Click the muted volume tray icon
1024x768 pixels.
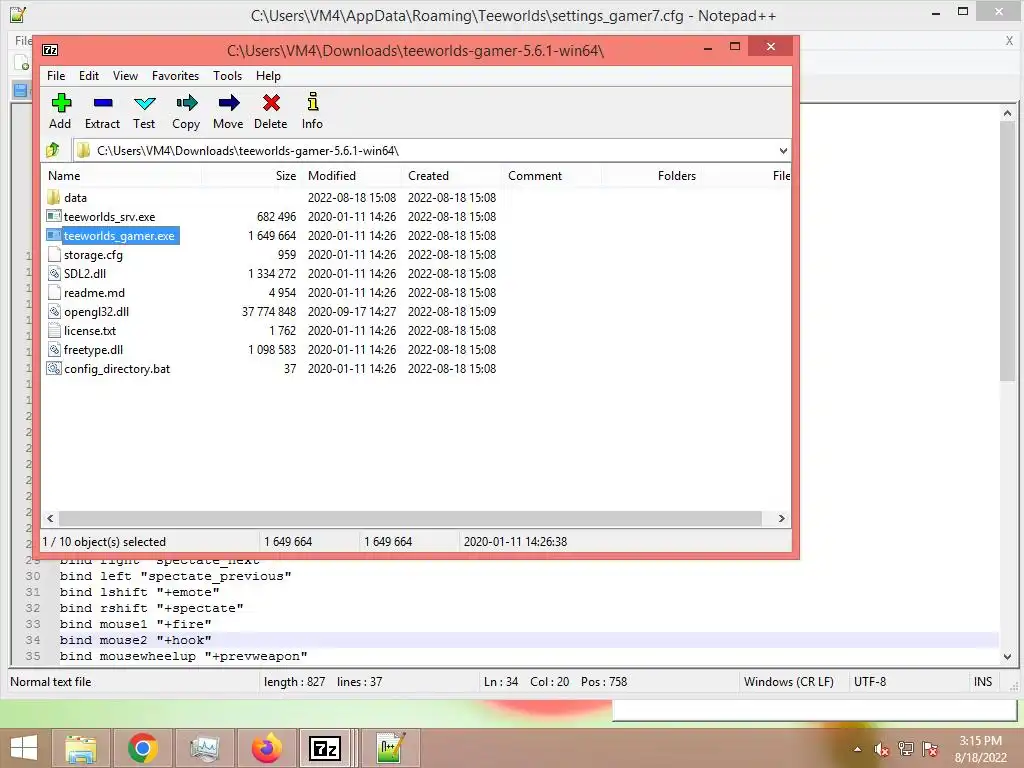point(882,749)
